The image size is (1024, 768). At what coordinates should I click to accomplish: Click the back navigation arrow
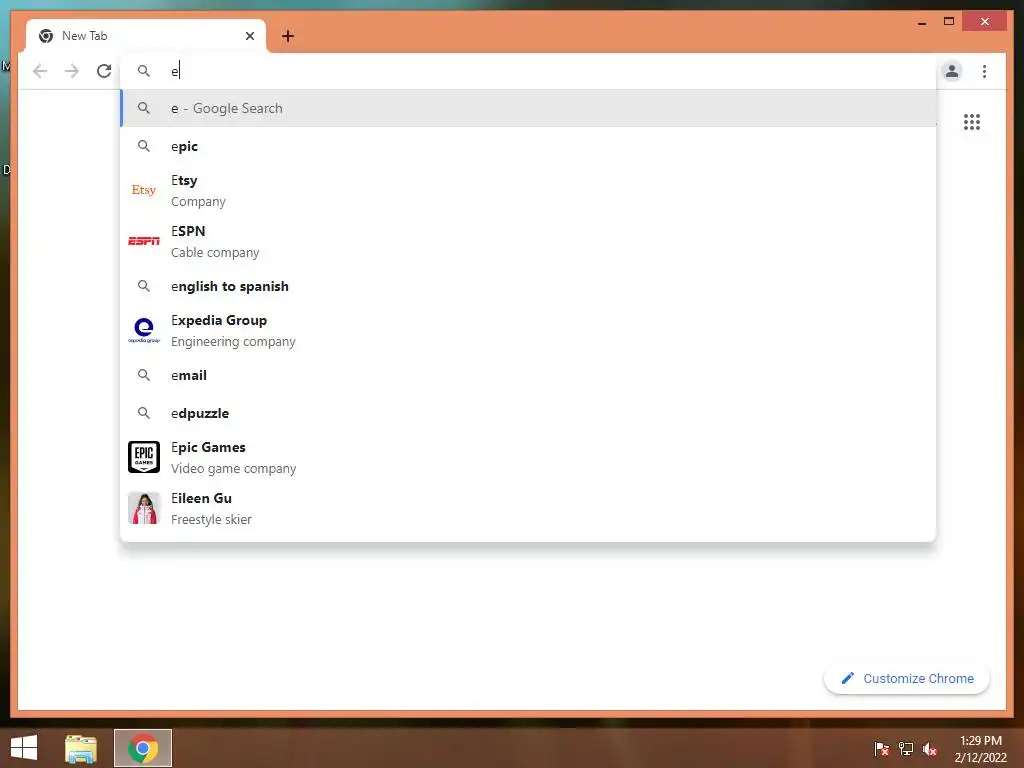[x=40, y=71]
